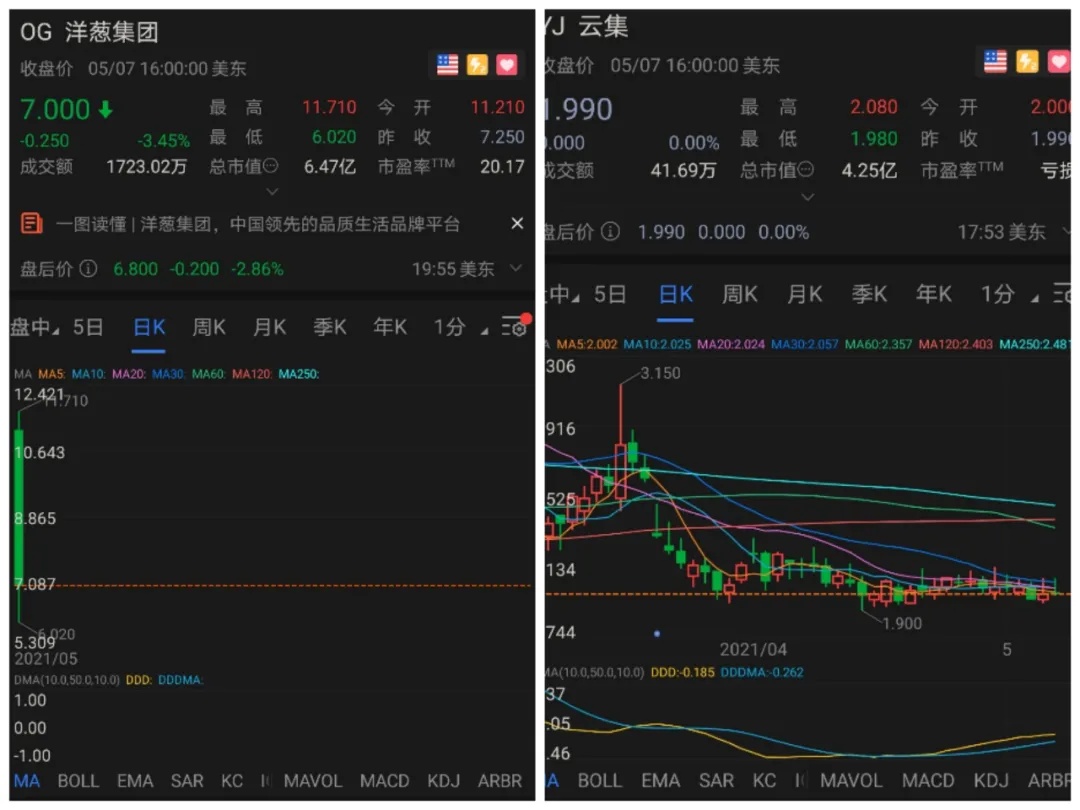Choose MACD indicator in OG panel
This screenshot has width=1080, height=810.
click(384, 781)
